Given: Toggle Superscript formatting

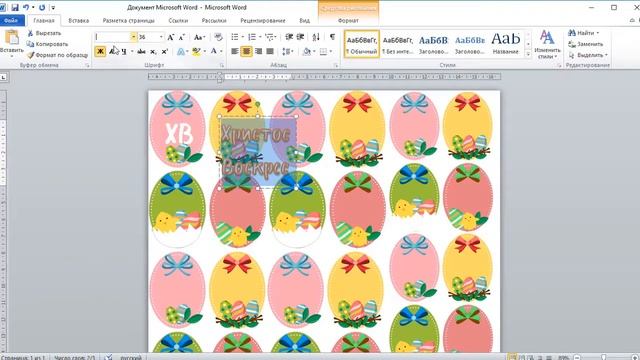Looking at the screenshot, I should [x=164, y=51].
